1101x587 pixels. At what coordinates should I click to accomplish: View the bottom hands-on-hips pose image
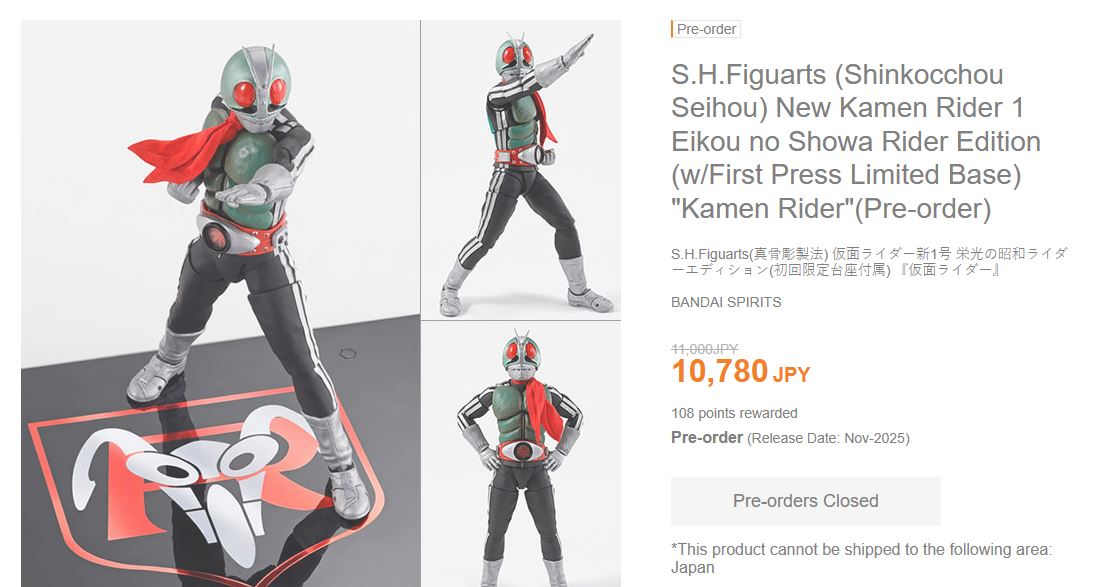click(521, 454)
